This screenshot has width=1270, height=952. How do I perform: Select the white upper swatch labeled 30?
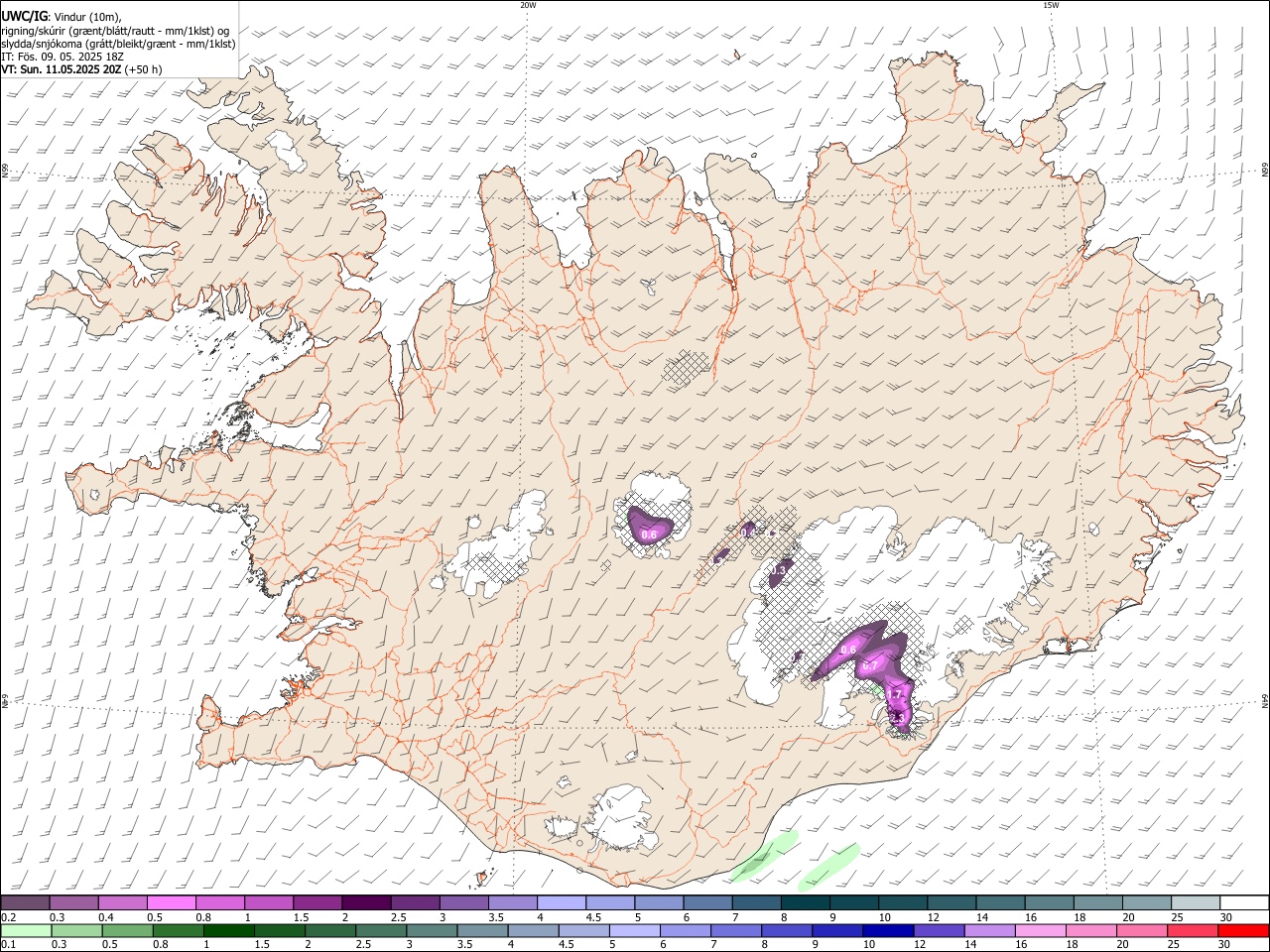pyautogui.click(x=1245, y=902)
